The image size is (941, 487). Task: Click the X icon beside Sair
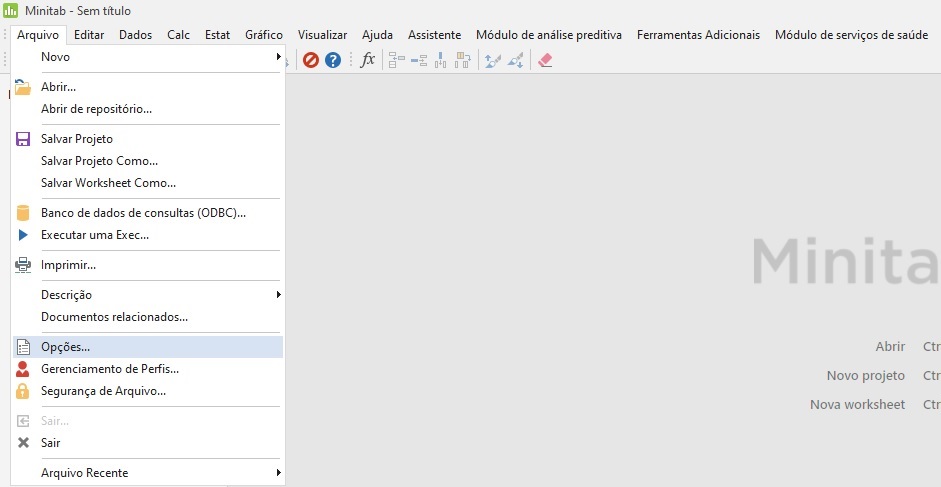point(23,443)
